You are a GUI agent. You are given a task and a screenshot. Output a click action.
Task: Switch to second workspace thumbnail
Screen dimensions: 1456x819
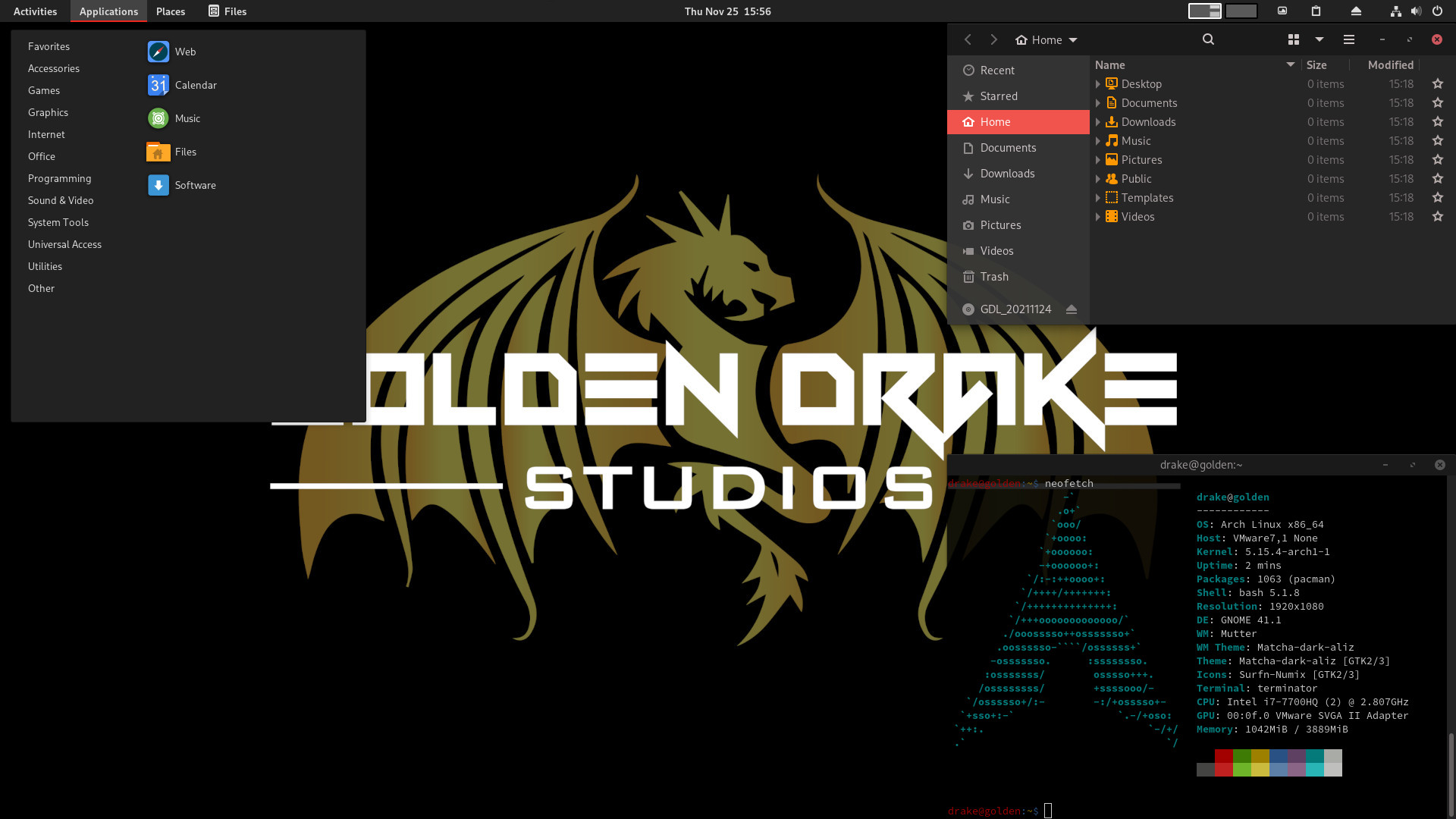point(1241,11)
